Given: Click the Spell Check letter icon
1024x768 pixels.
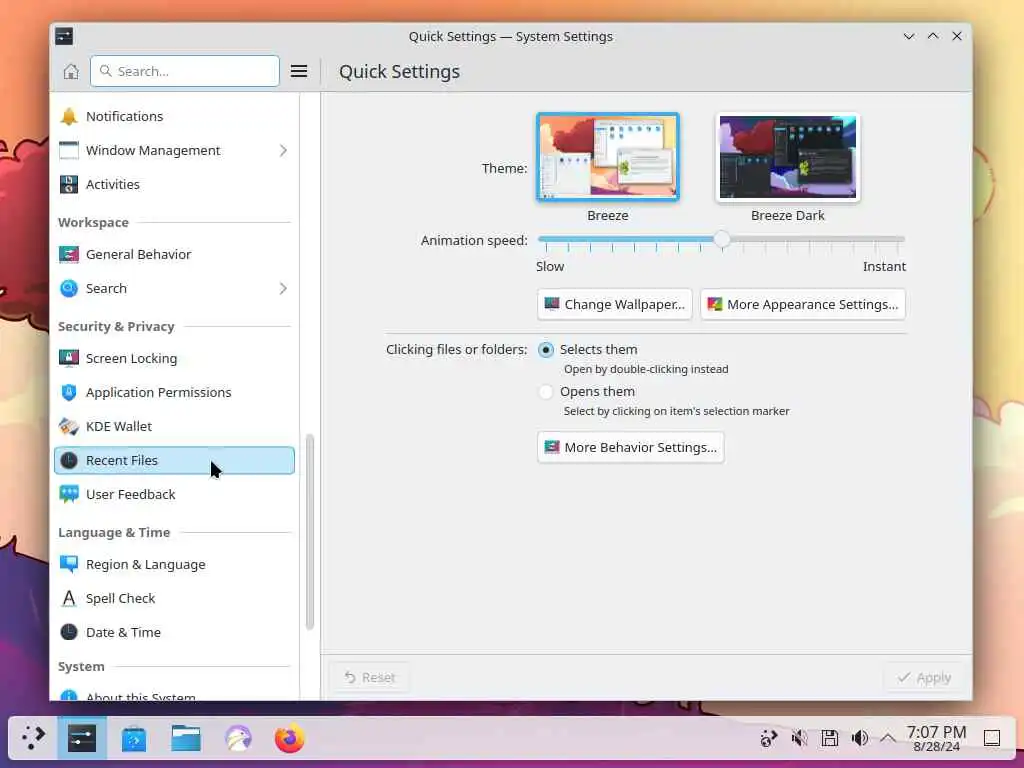Looking at the screenshot, I should 69,598.
